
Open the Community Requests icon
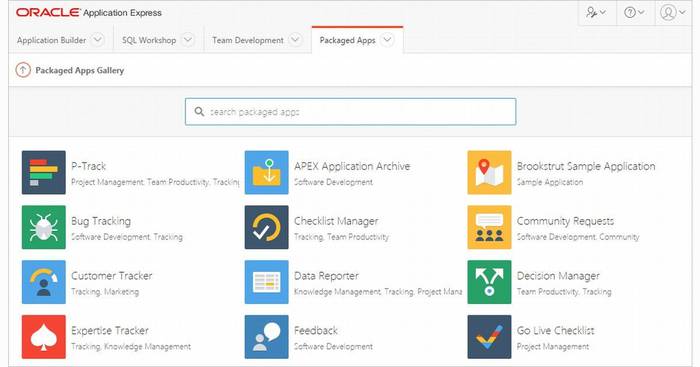tap(489, 227)
